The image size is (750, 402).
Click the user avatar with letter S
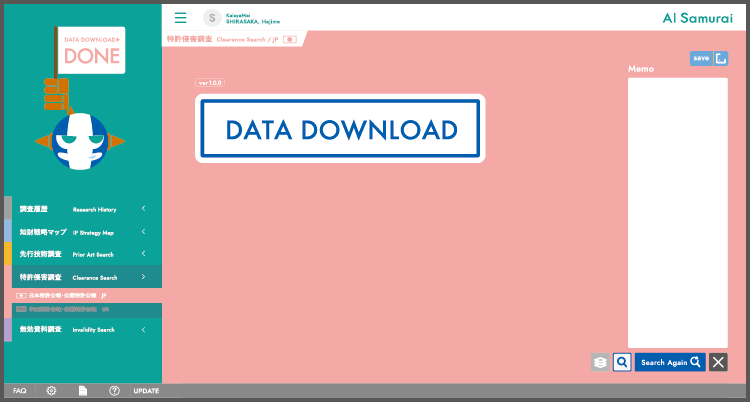click(x=212, y=18)
